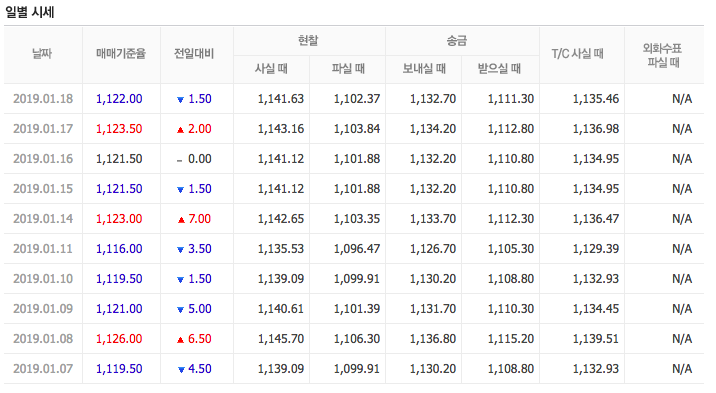
Task: Click receive value 1,111.30
Action: pos(511,99)
